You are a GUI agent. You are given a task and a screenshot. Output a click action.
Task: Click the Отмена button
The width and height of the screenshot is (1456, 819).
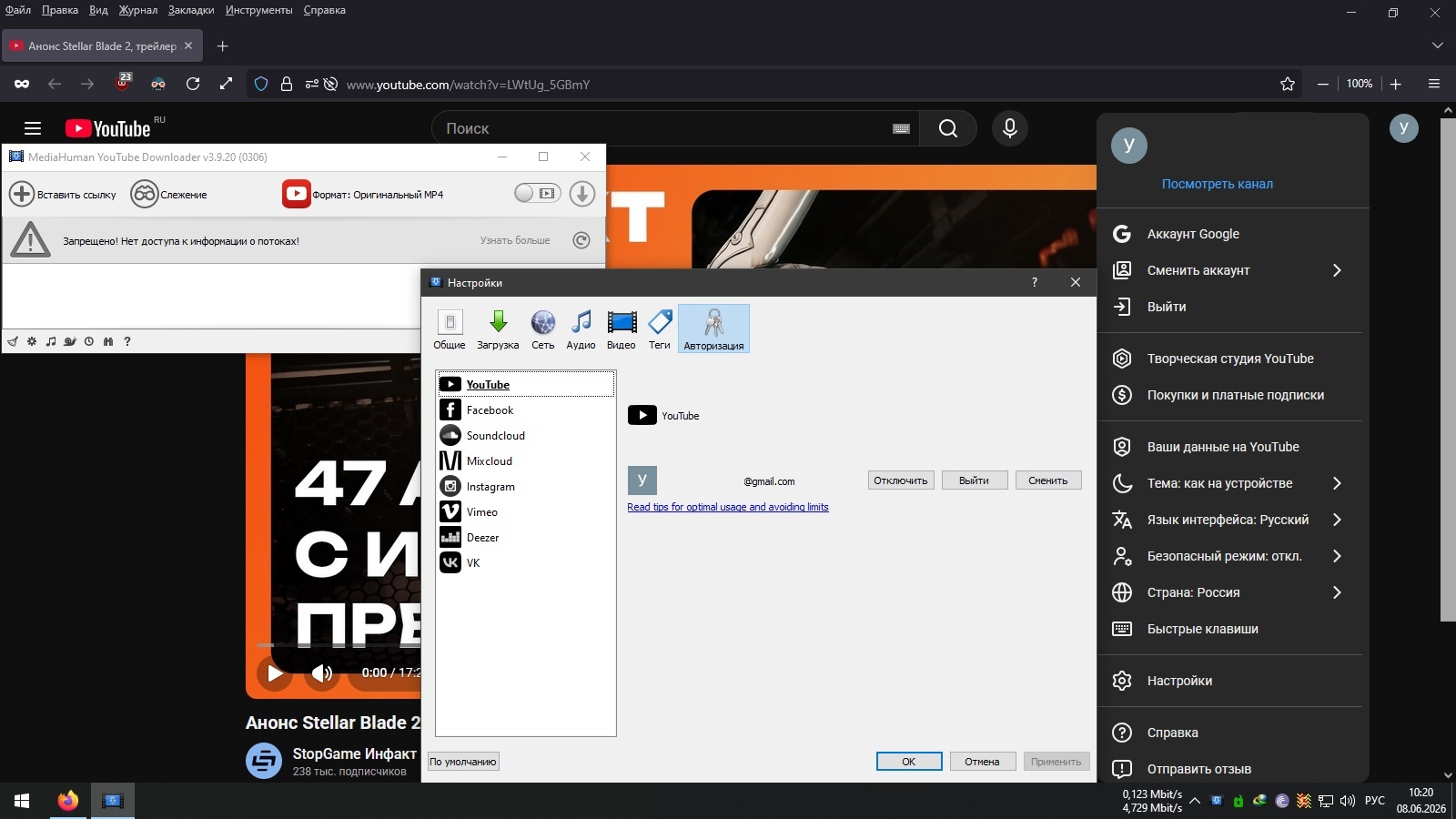983,762
